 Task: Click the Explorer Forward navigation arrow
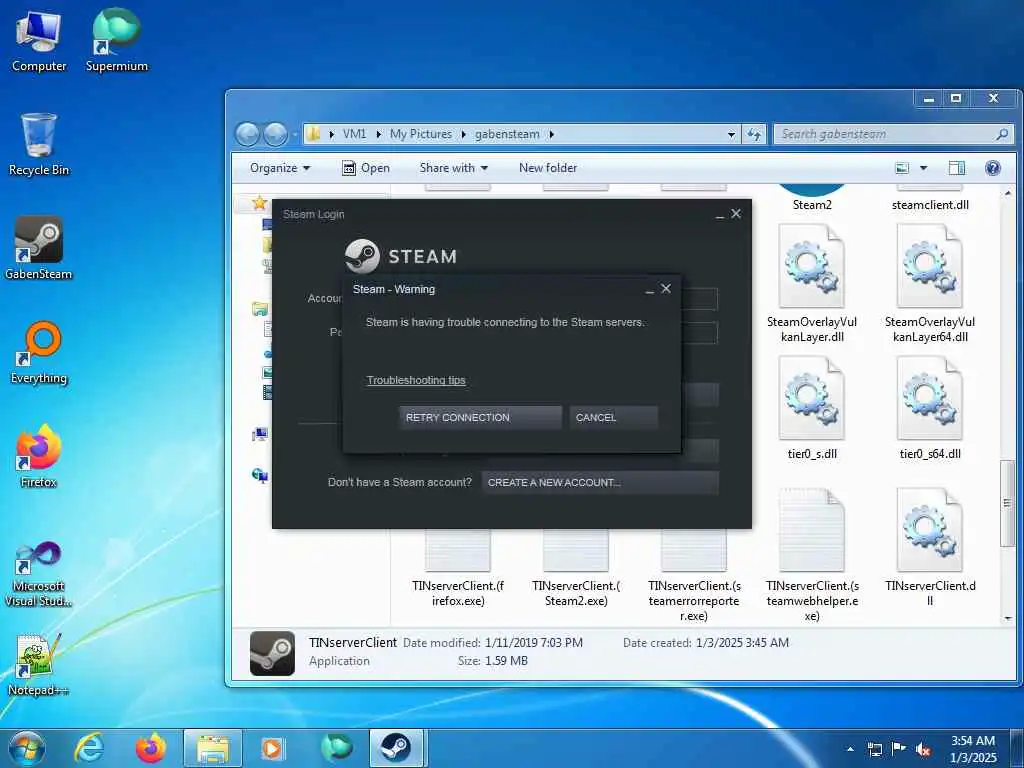tap(276, 135)
